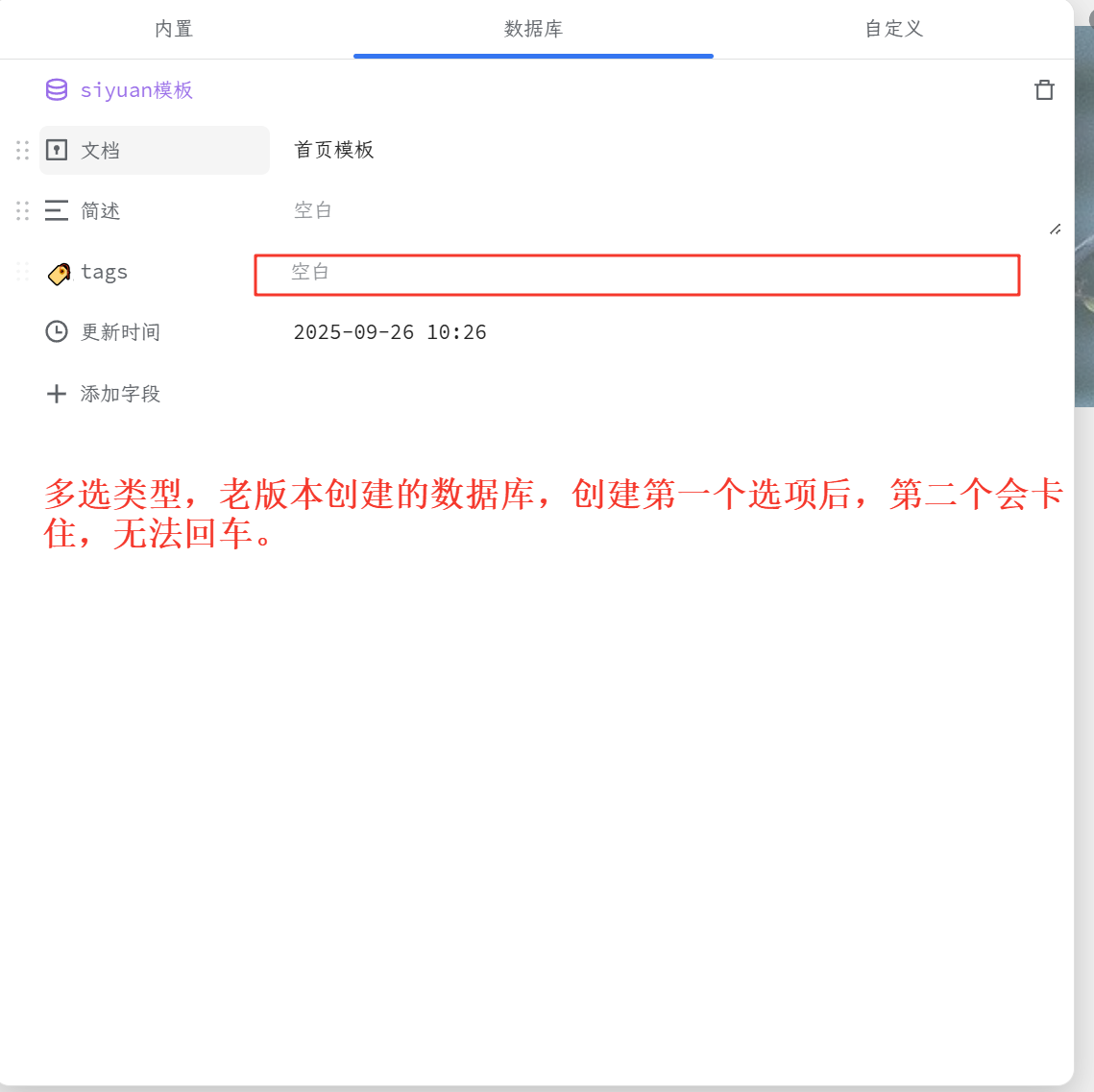1094x1092 pixels.
Task: Click the drag handle beside 简述
Action: pos(22,210)
